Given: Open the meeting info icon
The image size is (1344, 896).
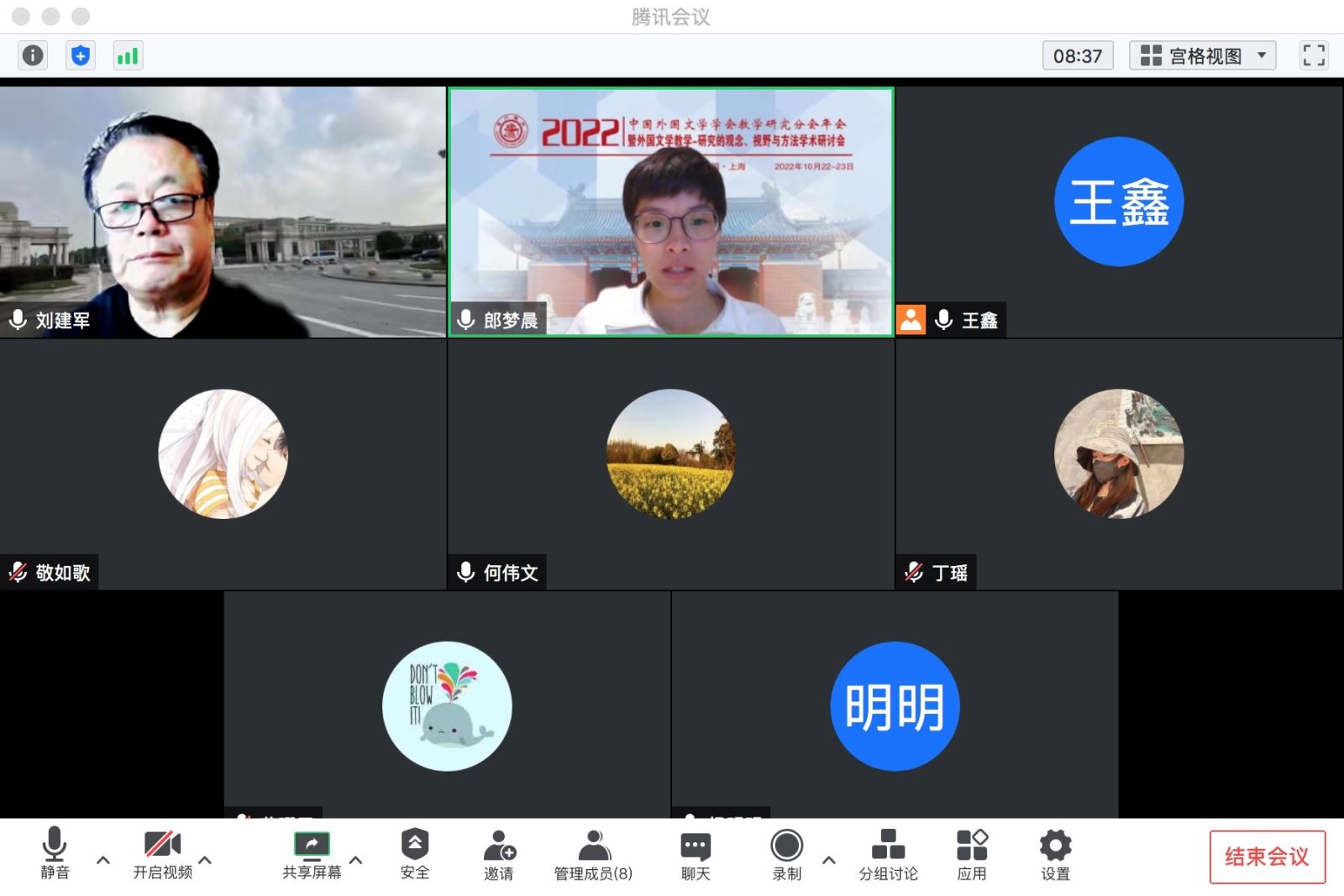Looking at the screenshot, I should (x=33, y=55).
